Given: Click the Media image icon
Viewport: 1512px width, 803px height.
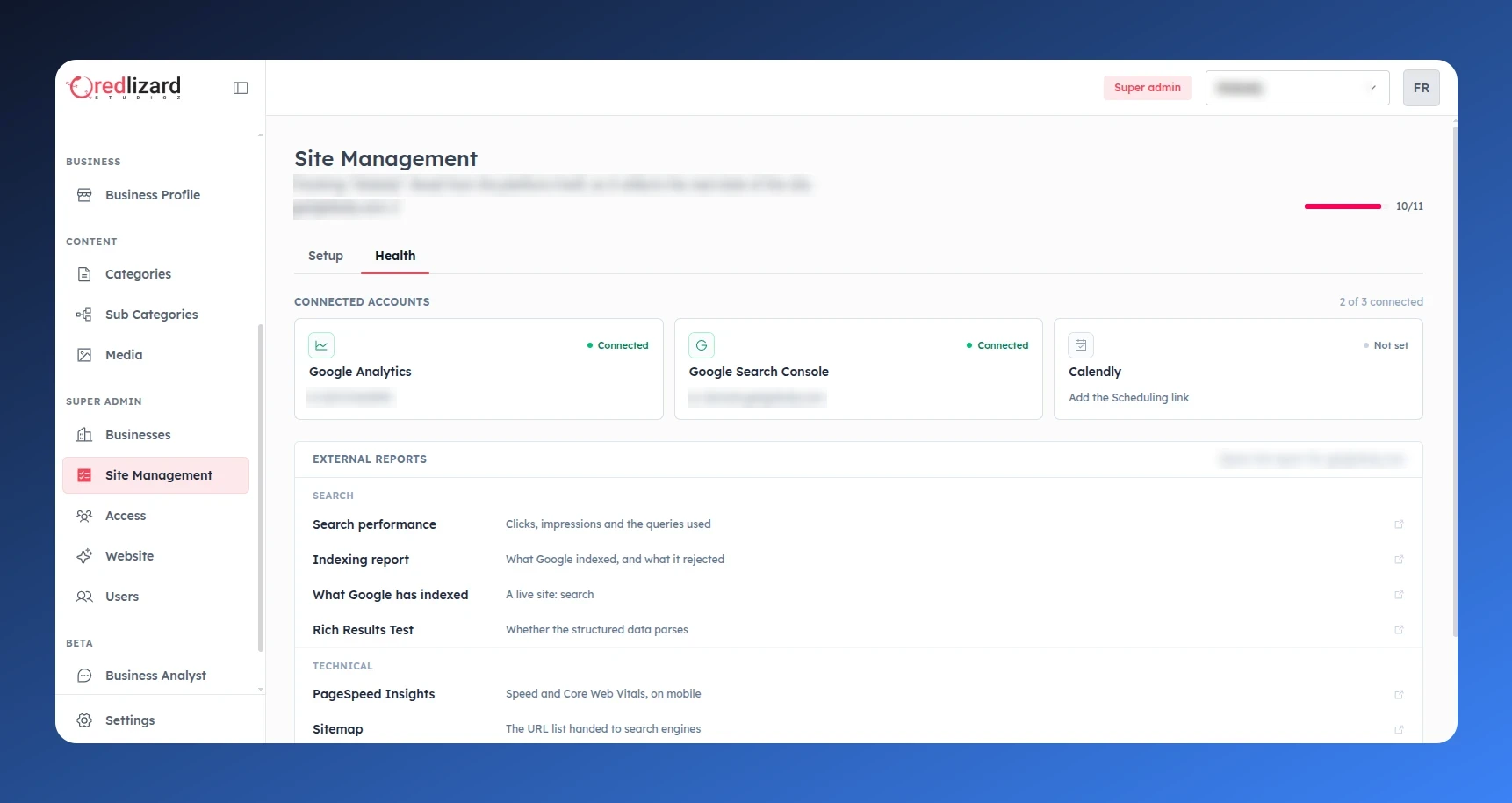Looking at the screenshot, I should coord(84,355).
